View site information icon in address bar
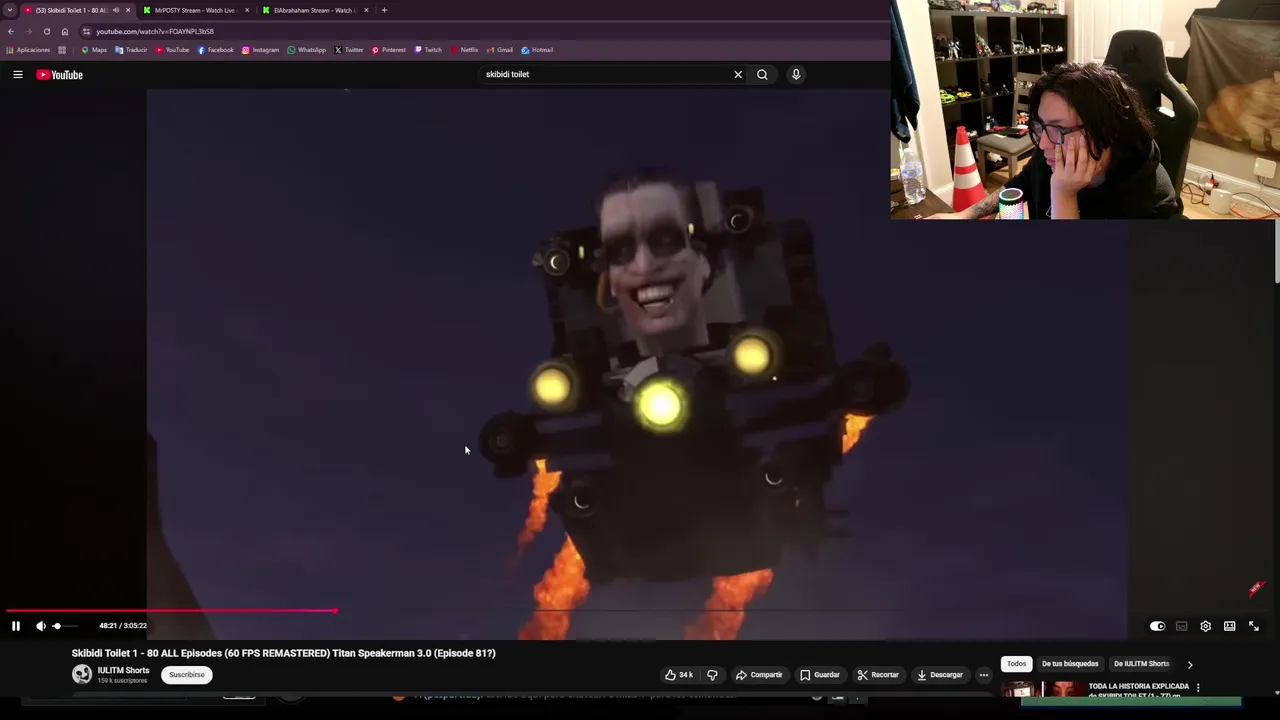1280x720 pixels. click(86, 31)
